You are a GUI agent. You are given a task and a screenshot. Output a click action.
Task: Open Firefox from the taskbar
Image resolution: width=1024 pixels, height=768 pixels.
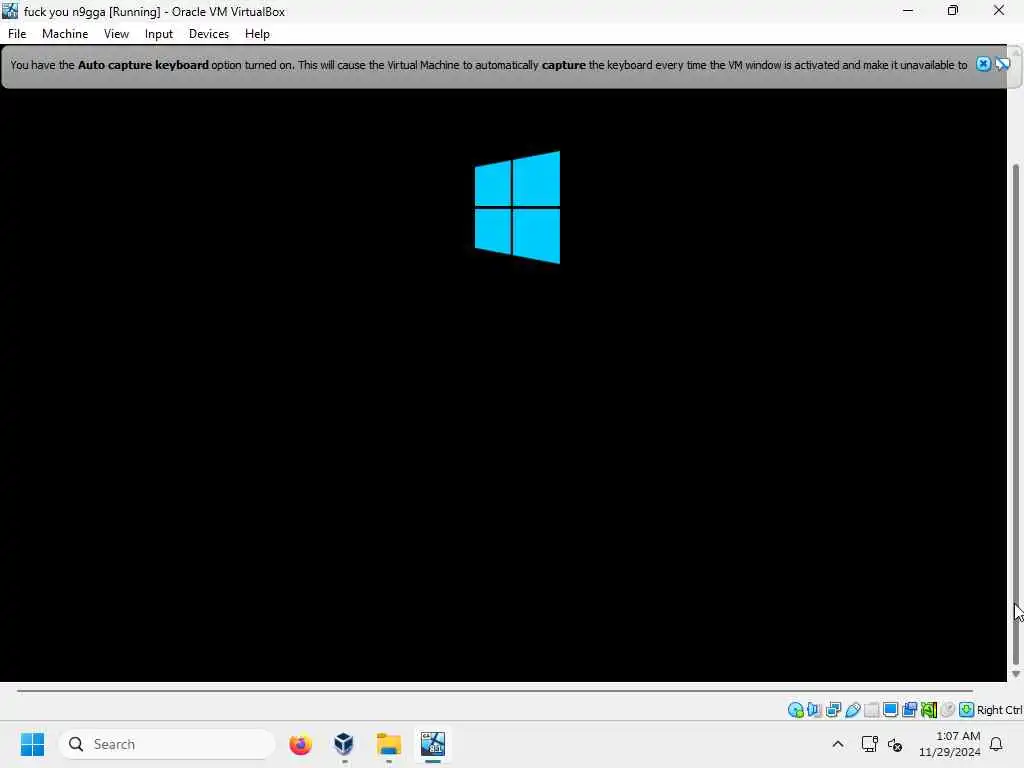tap(300, 744)
